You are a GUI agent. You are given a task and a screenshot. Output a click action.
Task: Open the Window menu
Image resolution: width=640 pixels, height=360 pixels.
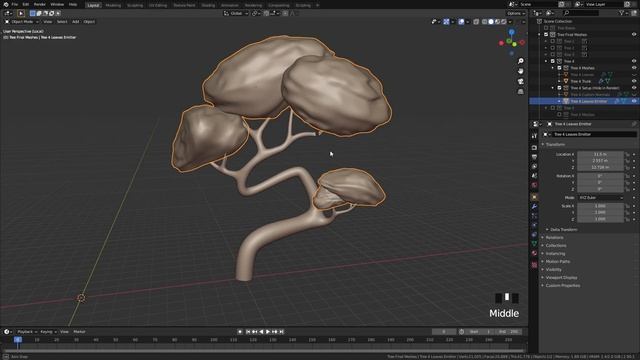tap(57, 4)
